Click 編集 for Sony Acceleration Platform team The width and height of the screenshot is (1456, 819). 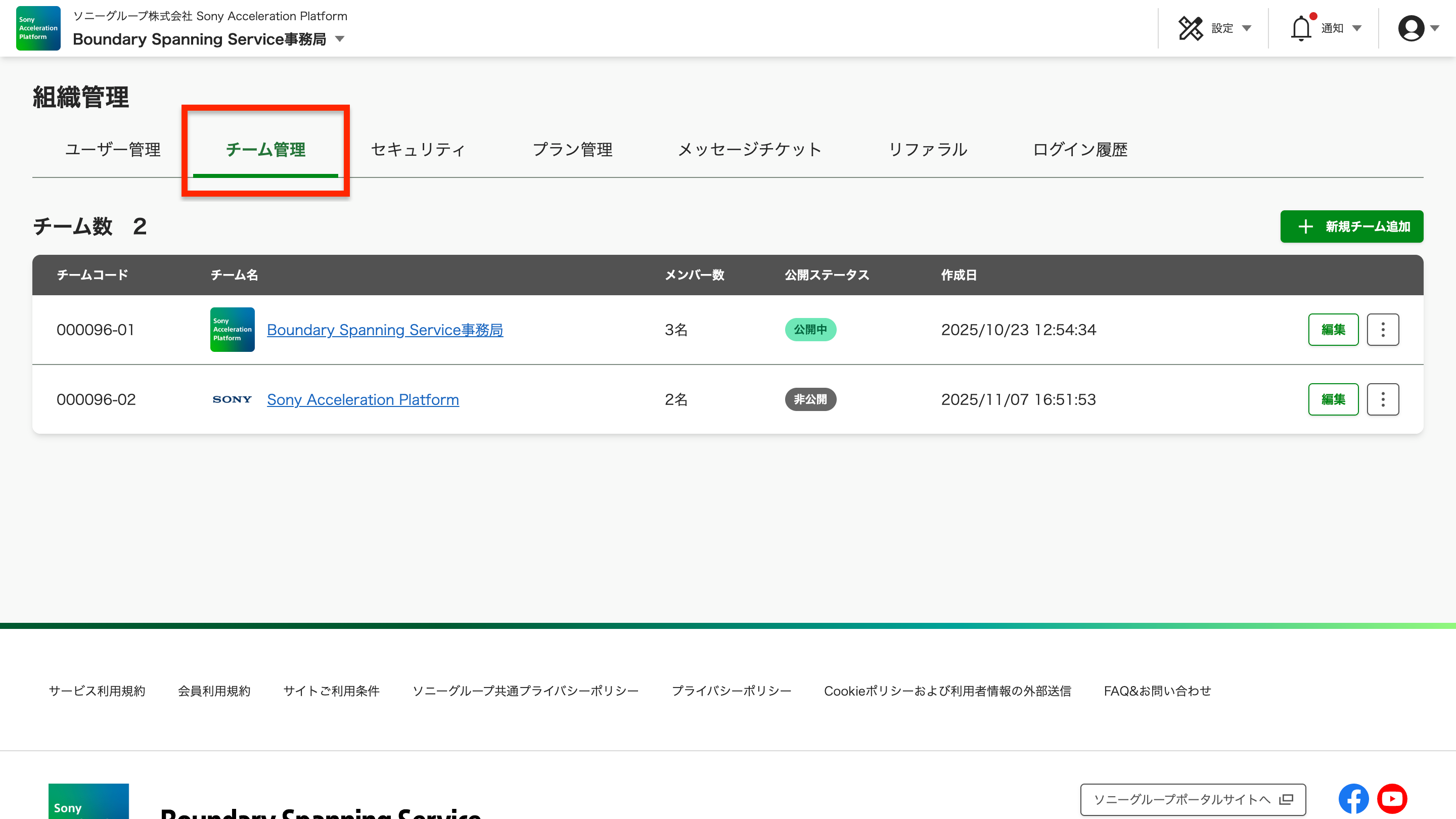tap(1333, 399)
